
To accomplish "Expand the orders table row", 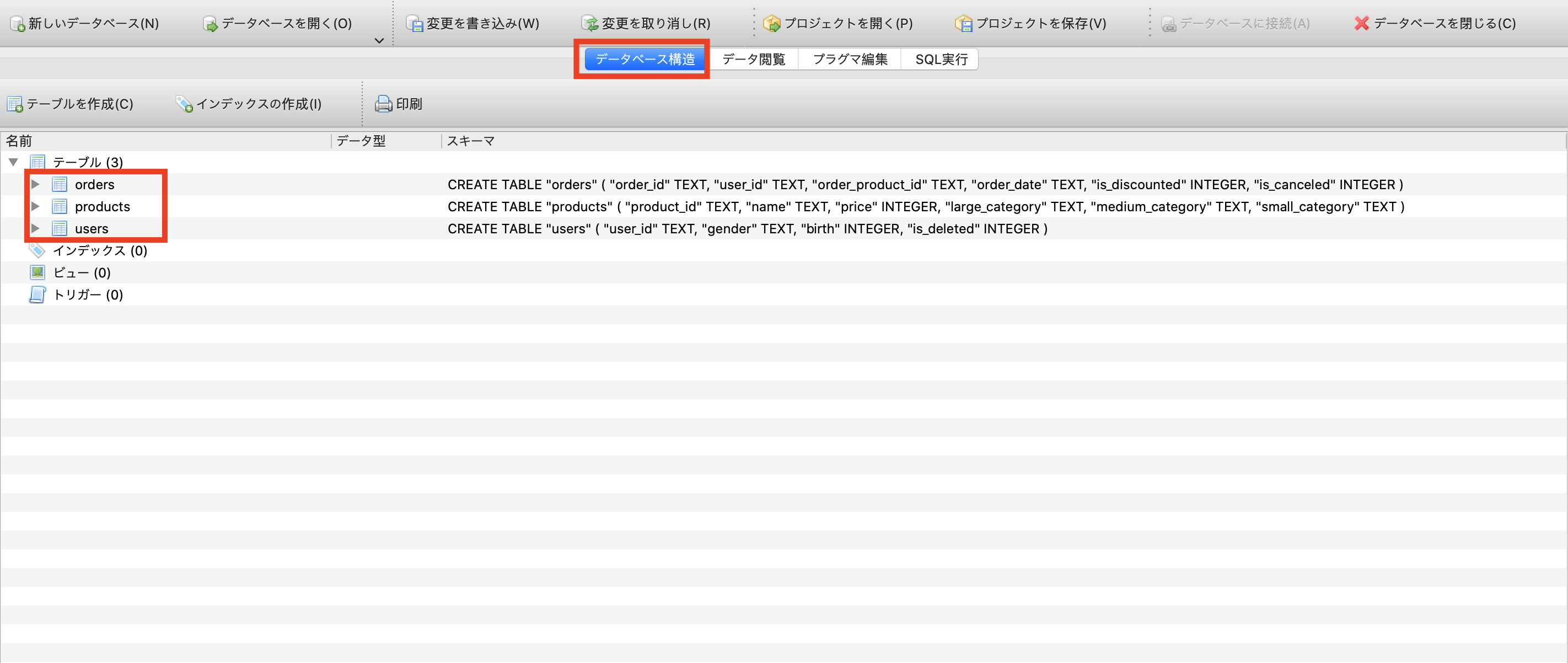I will [35, 184].
